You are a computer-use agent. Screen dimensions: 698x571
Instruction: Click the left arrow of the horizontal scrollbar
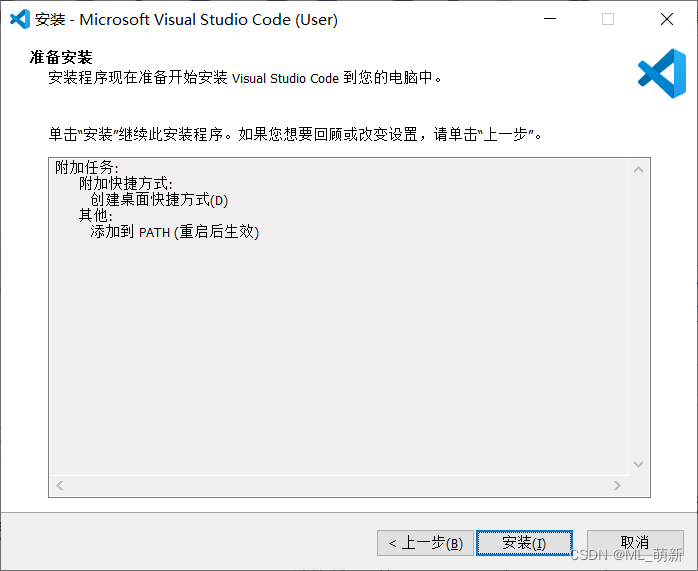point(60,485)
